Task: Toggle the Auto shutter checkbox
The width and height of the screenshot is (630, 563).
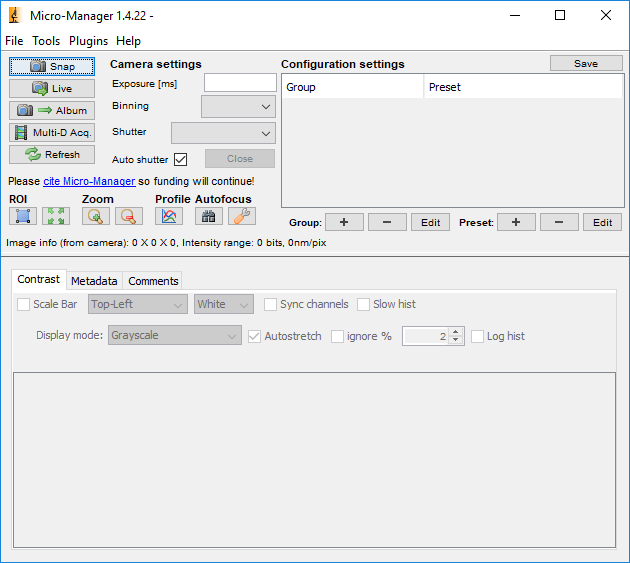Action: tap(181, 159)
